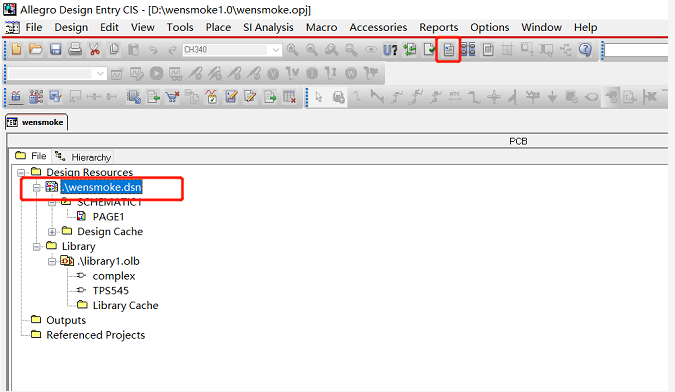The image size is (675, 392).
Task: Click the Create Netlist icon
Action: coord(449,50)
